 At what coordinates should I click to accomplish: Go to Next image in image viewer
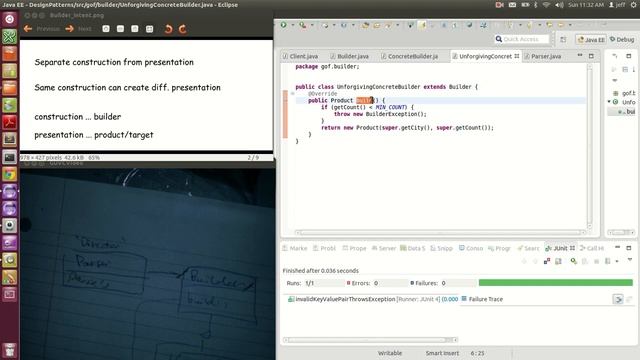pyautogui.click(x=78, y=29)
